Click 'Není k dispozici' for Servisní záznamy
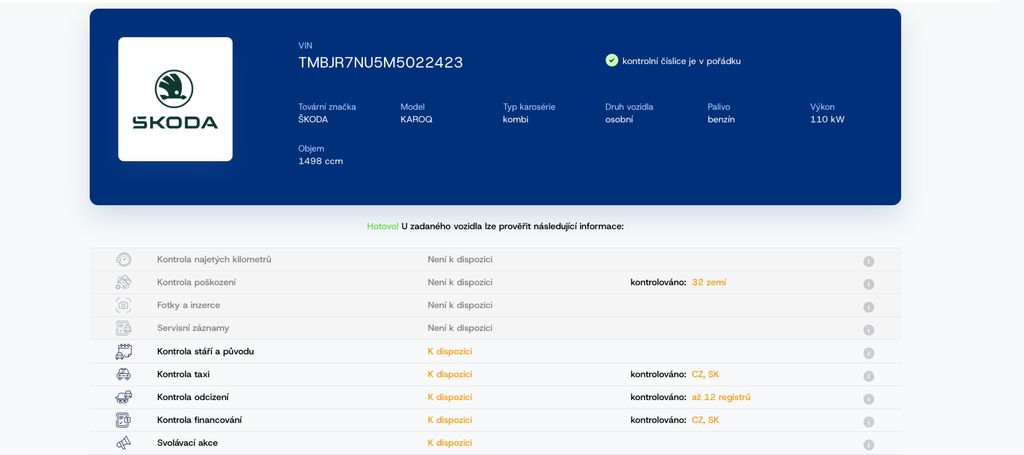1024x455 pixels. click(460, 328)
